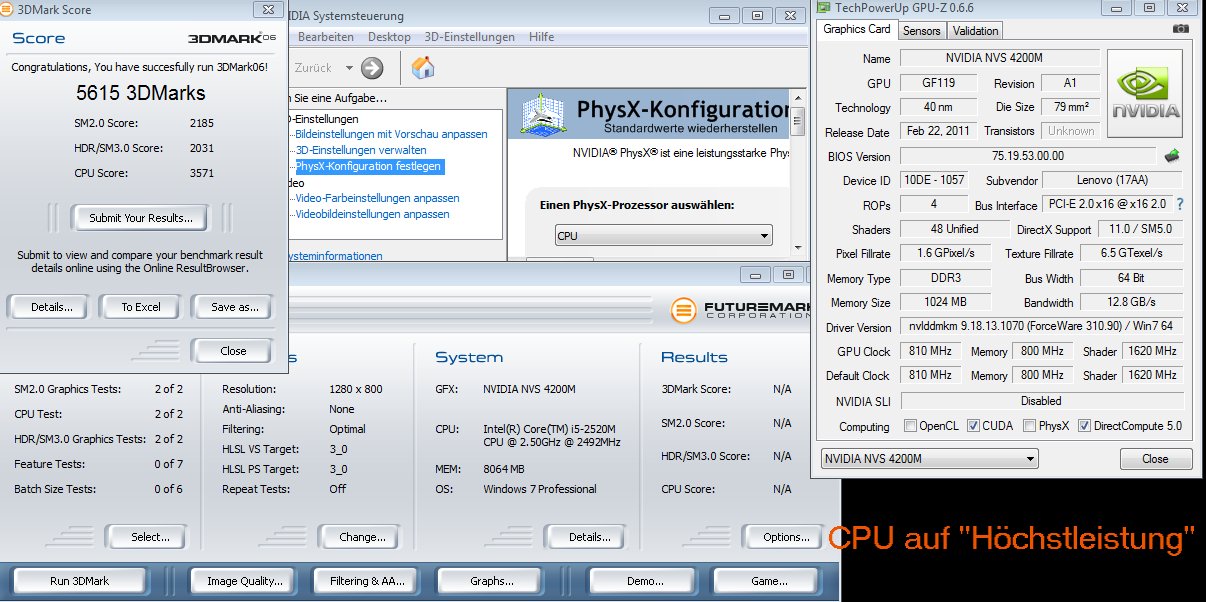
Task: Click the Bus Interface question mark
Action: 1180,204
